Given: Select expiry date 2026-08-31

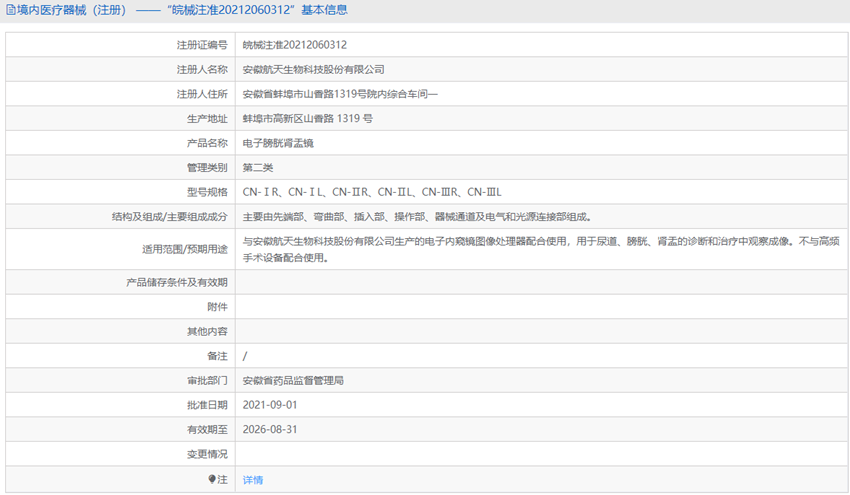Looking at the screenshot, I should pos(270,429).
